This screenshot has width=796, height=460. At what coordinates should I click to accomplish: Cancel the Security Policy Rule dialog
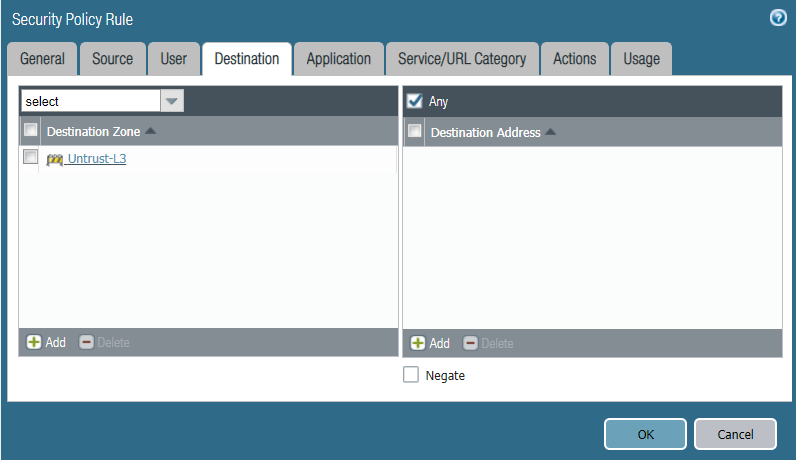tap(735, 434)
